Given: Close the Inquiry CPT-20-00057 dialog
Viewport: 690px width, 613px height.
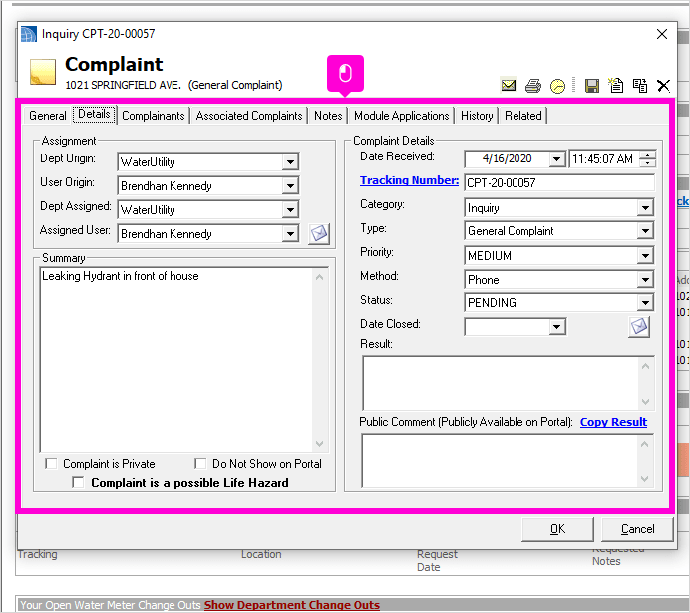Looking at the screenshot, I should point(661,34).
